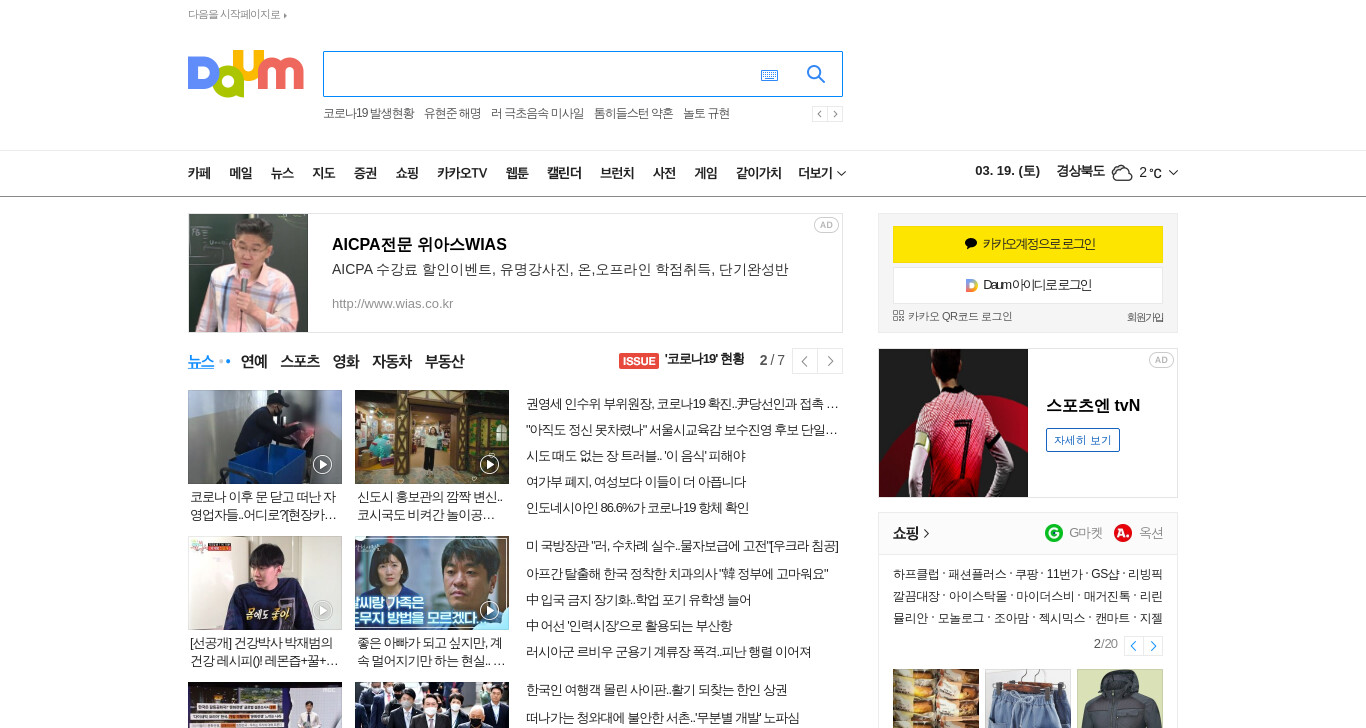Log in with 카카오계정으로 로그인 button
Viewport: 1366px width, 728px height.
click(x=1028, y=244)
